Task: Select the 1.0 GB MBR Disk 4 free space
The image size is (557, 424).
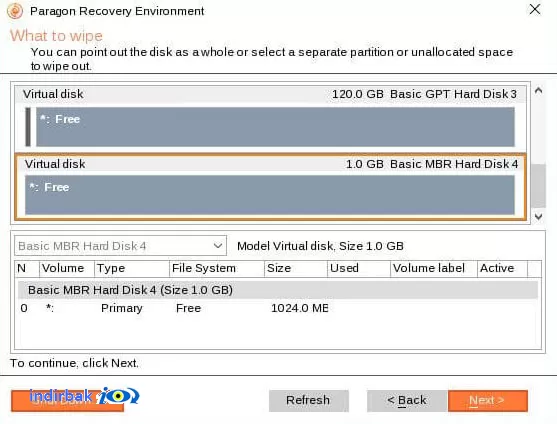Action: [270, 195]
